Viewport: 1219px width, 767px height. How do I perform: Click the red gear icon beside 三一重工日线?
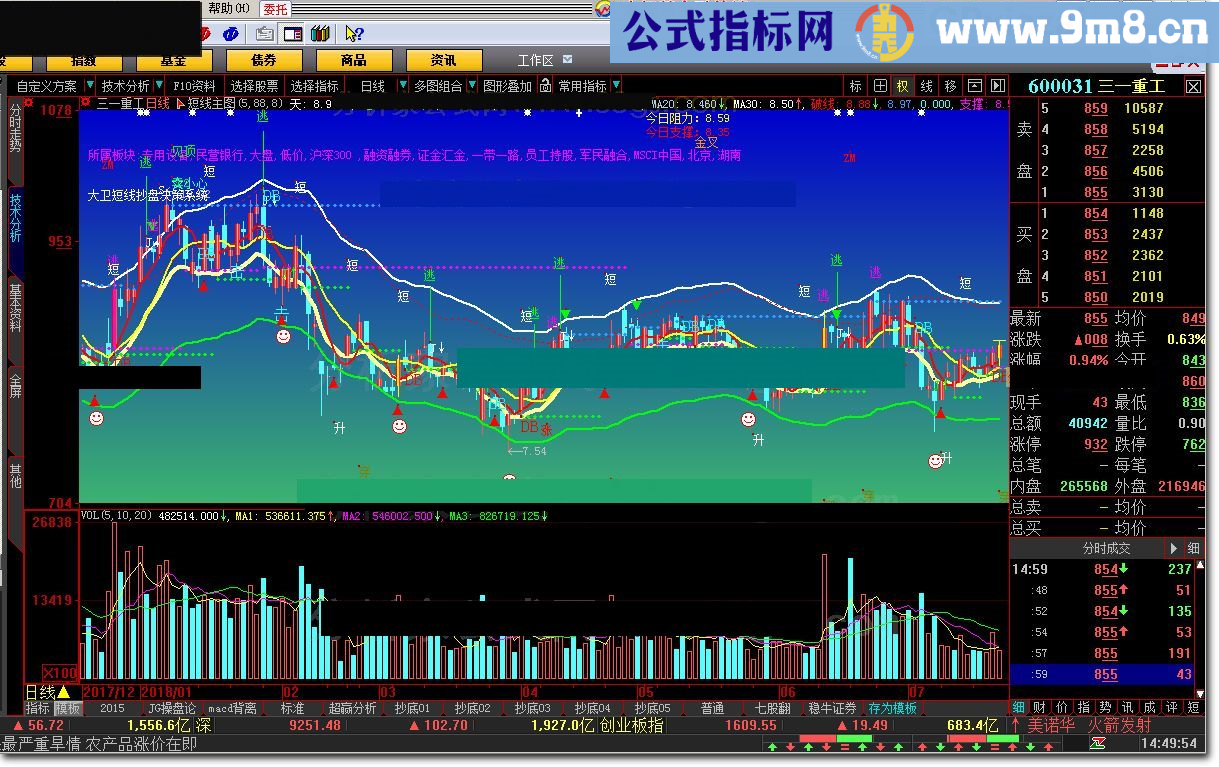point(86,101)
